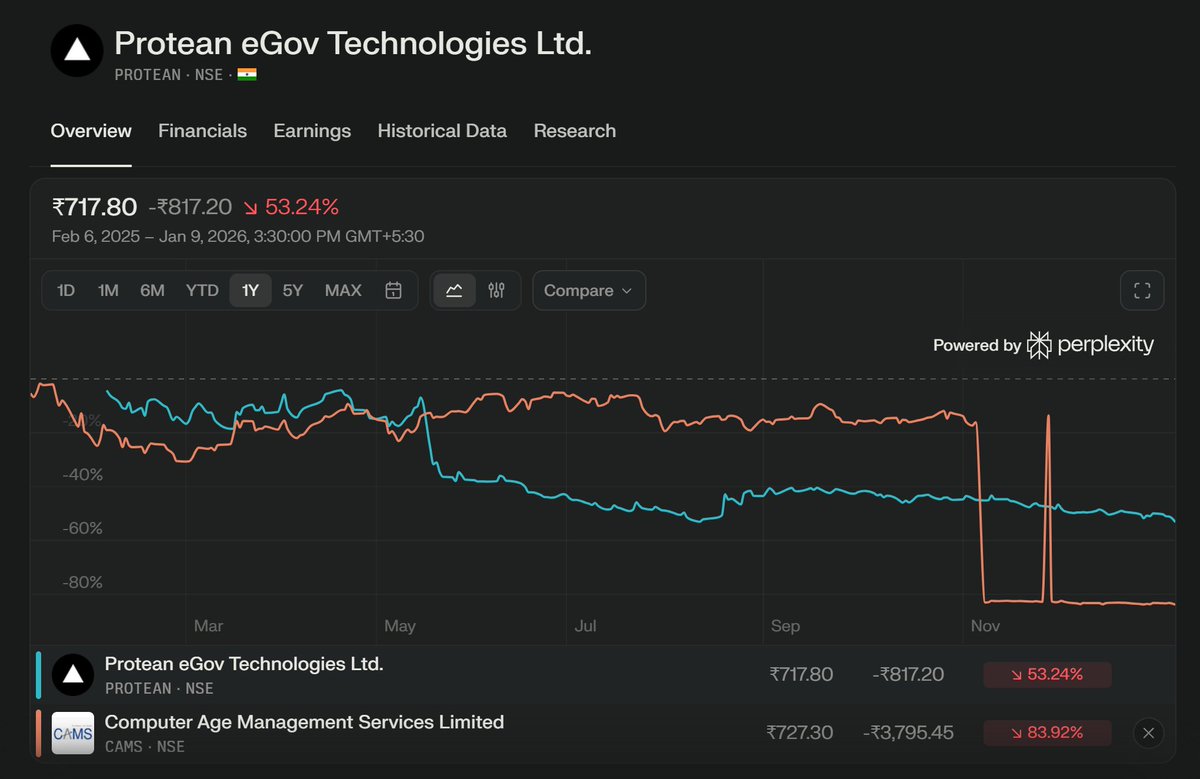Switch to the Financials tab
Image resolution: width=1200 pixels, height=779 pixels.
point(202,131)
